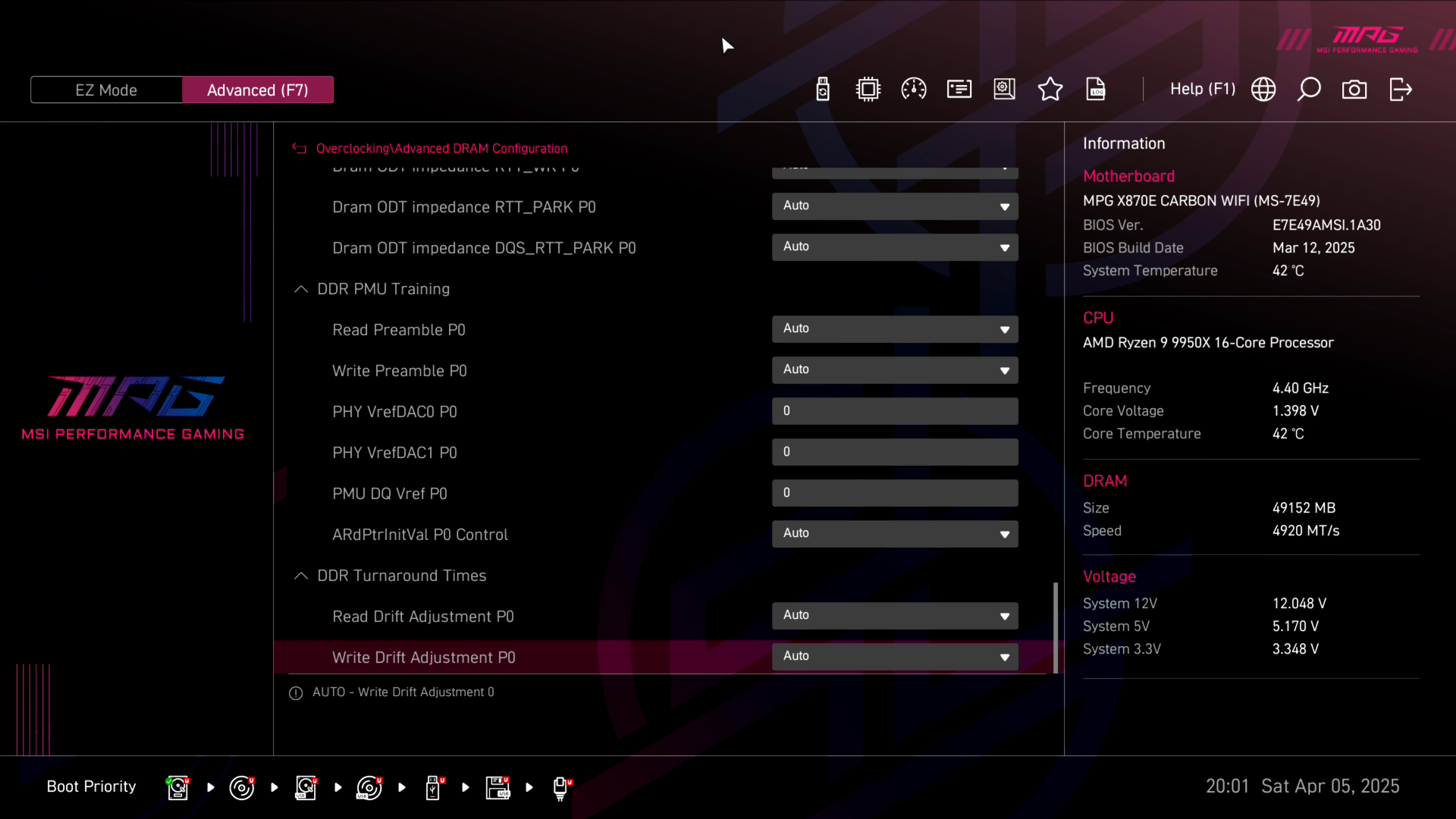Open Read Preamble P0 dropdown
The image size is (1456, 819).
(x=895, y=329)
